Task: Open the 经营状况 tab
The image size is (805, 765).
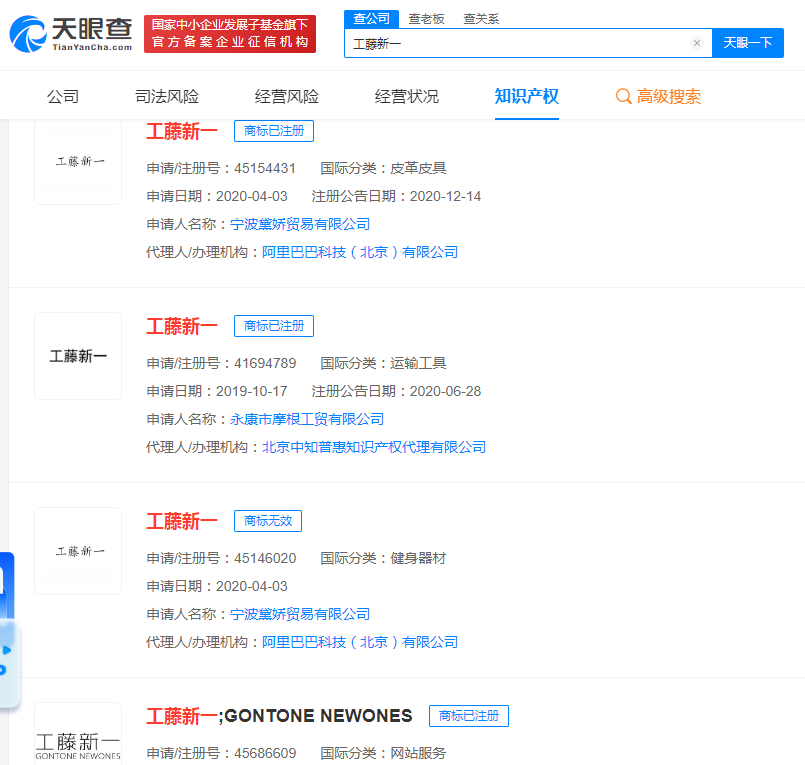Action: pos(407,96)
